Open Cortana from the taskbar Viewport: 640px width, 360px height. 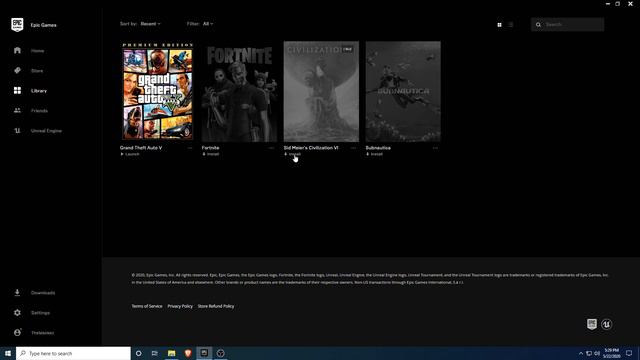click(138, 353)
